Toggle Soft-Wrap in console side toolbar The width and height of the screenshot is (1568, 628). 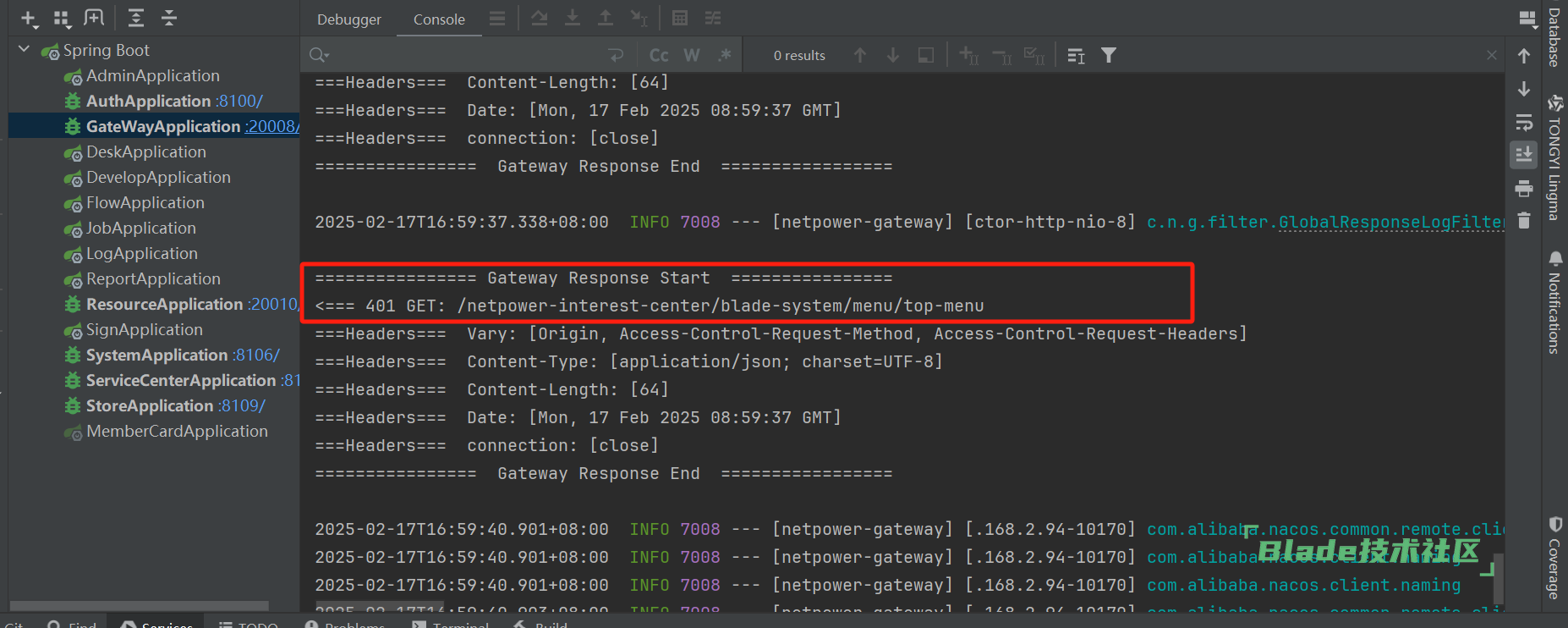tap(1524, 122)
